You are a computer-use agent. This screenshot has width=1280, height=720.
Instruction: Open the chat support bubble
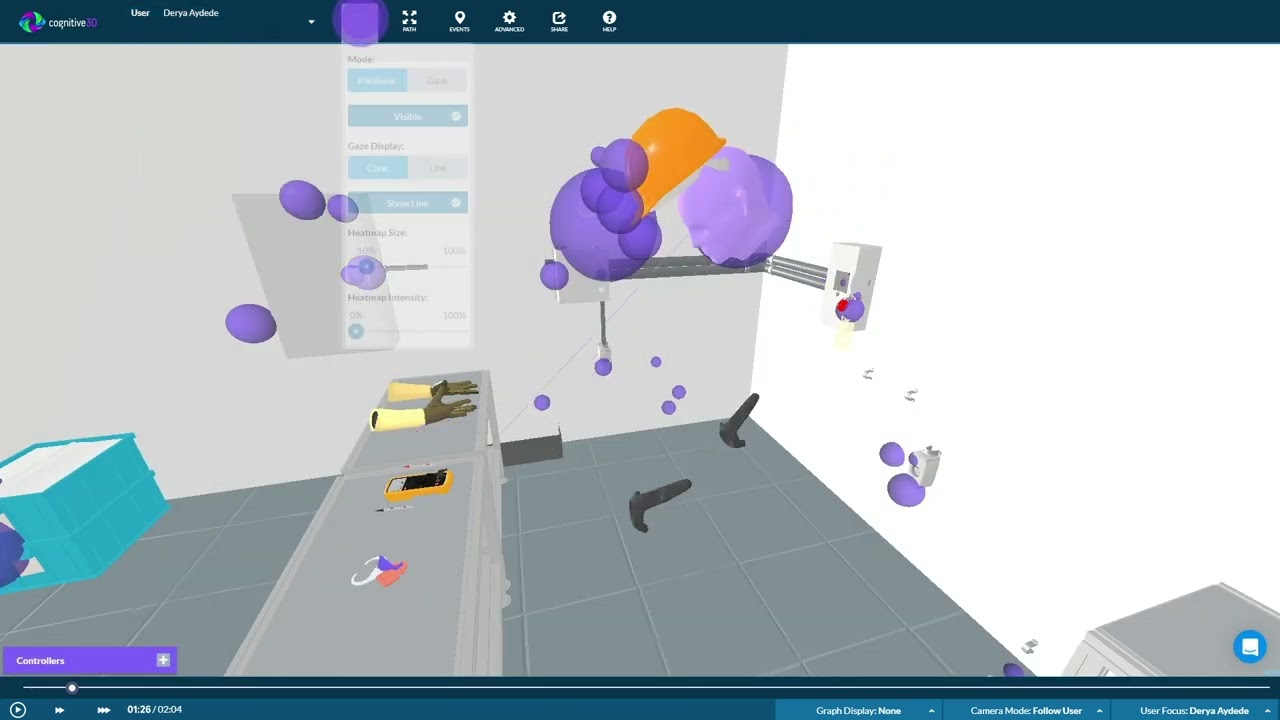pyautogui.click(x=1249, y=647)
